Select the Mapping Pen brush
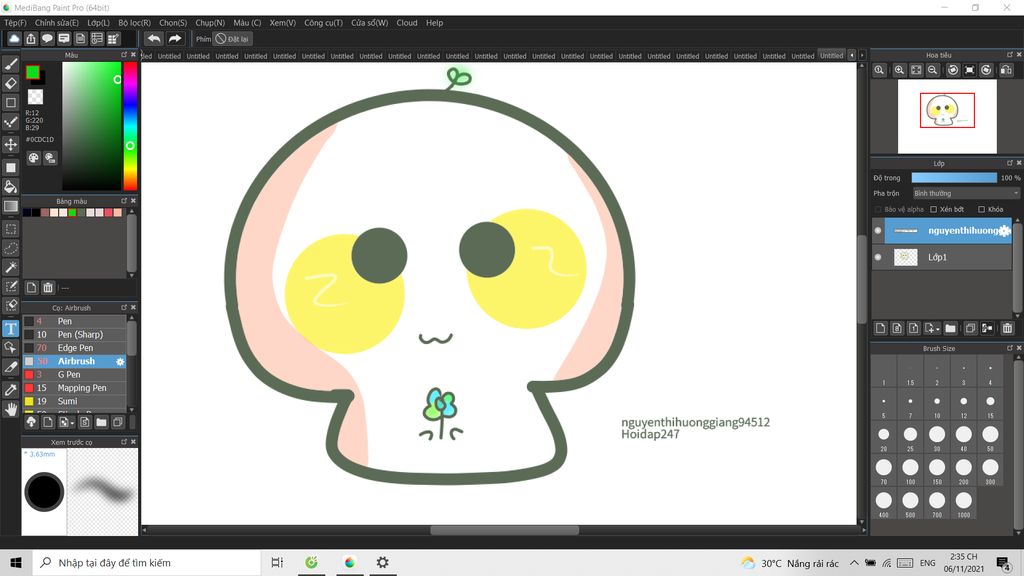Image resolution: width=1024 pixels, height=576 pixels. 74,388
